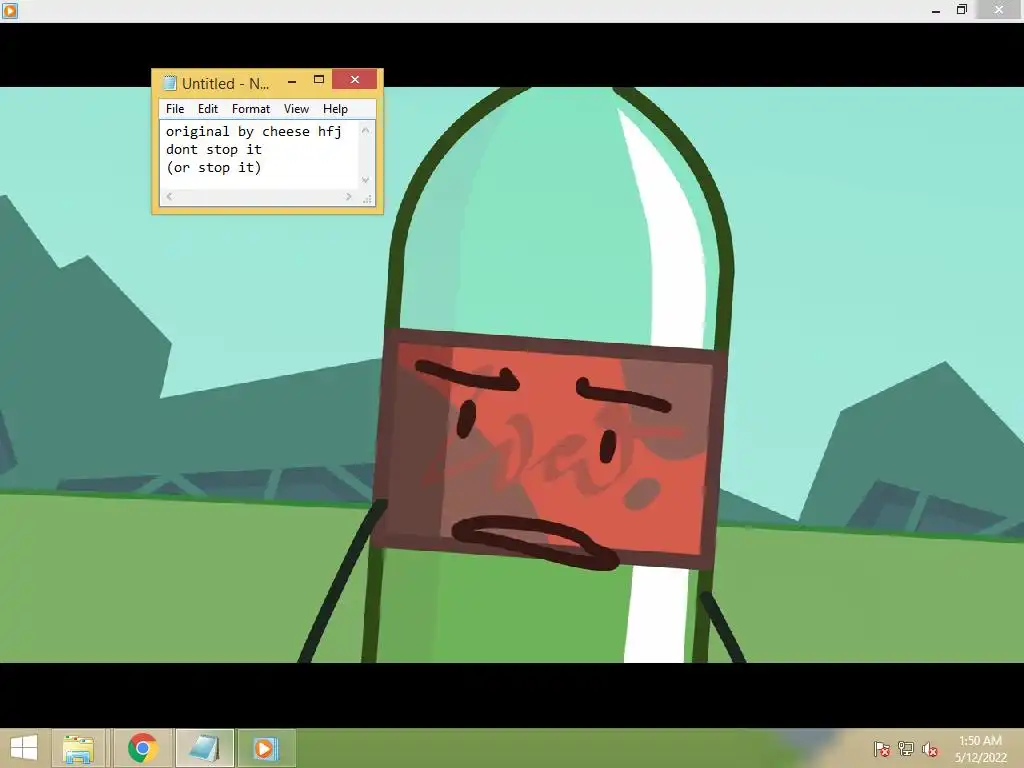Switch to Notepad on the taskbar
The height and width of the screenshot is (768, 1024).
[x=204, y=748]
